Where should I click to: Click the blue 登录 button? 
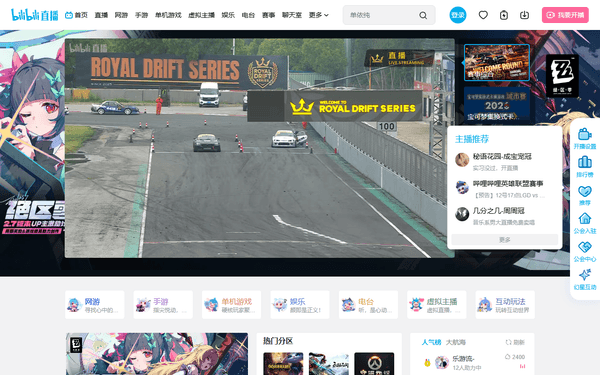(x=458, y=15)
